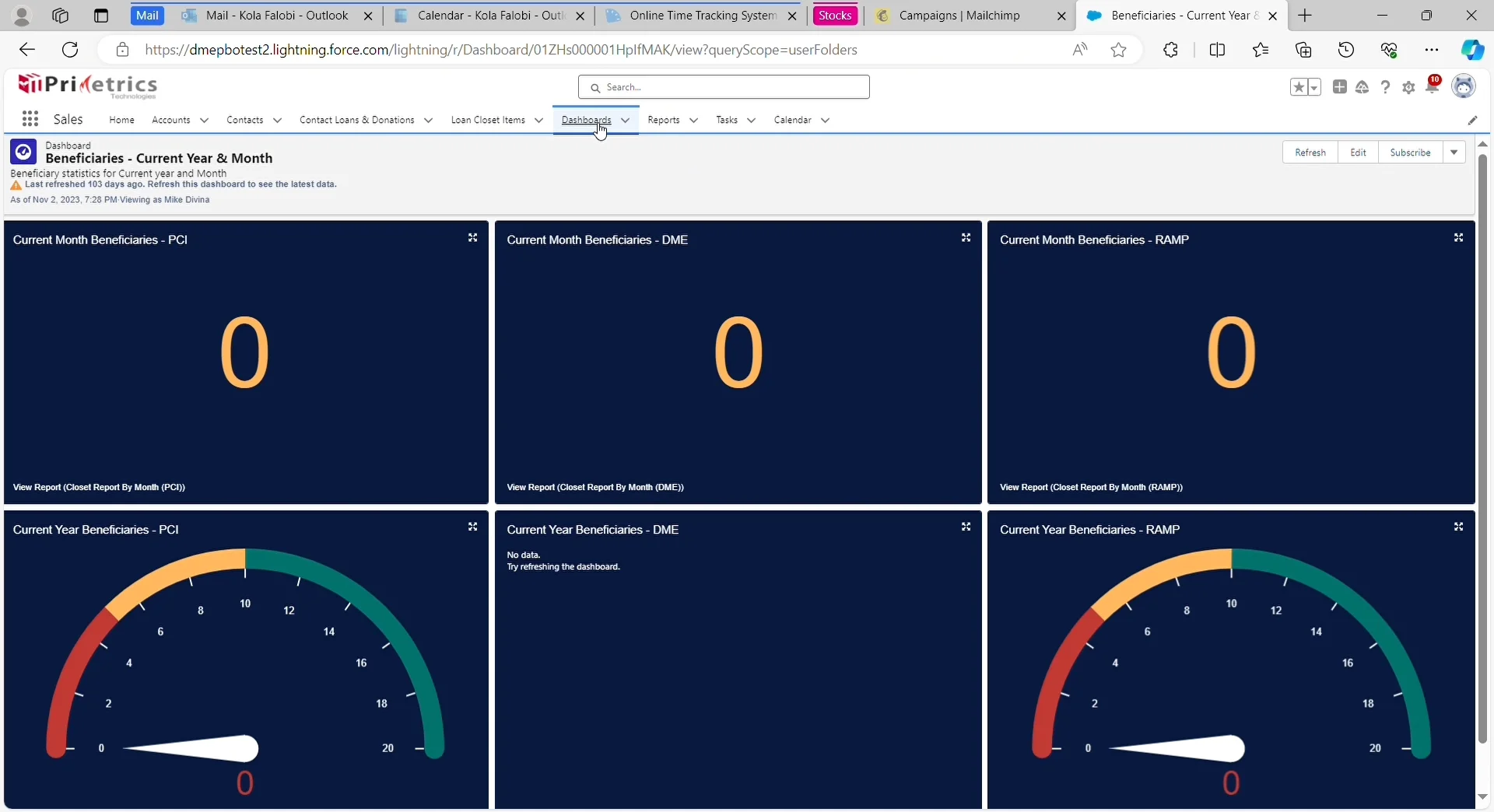Expand Current Month Beneficiaries - DME widget icon
The width and height of the screenshot is (1494, 812).
tap(966, 238)
